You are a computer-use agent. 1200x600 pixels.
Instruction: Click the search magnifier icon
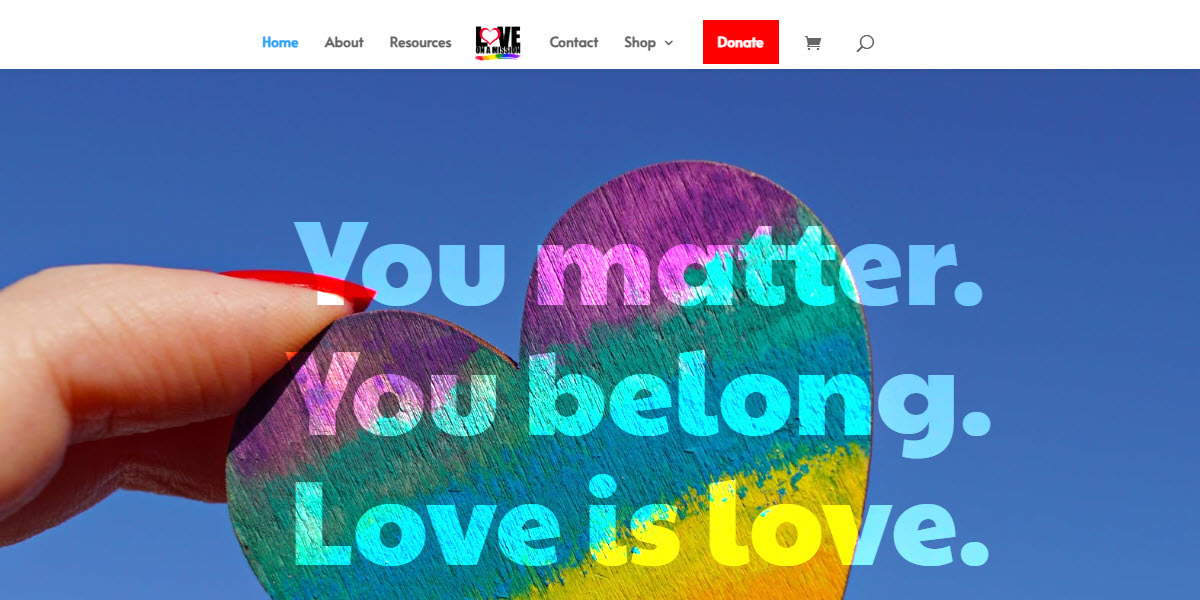coord(865,43)
